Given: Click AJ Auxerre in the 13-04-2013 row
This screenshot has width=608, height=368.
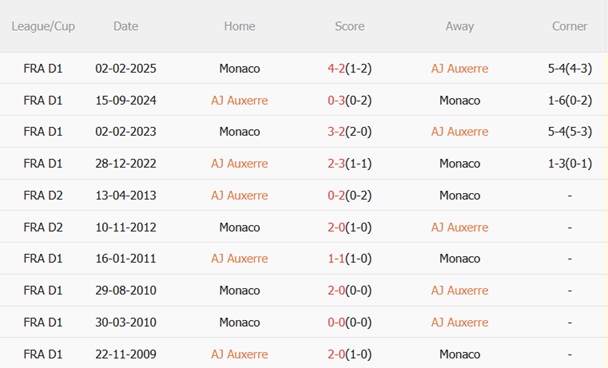Looking at the screenshot, I should click(x=239, y=195).
